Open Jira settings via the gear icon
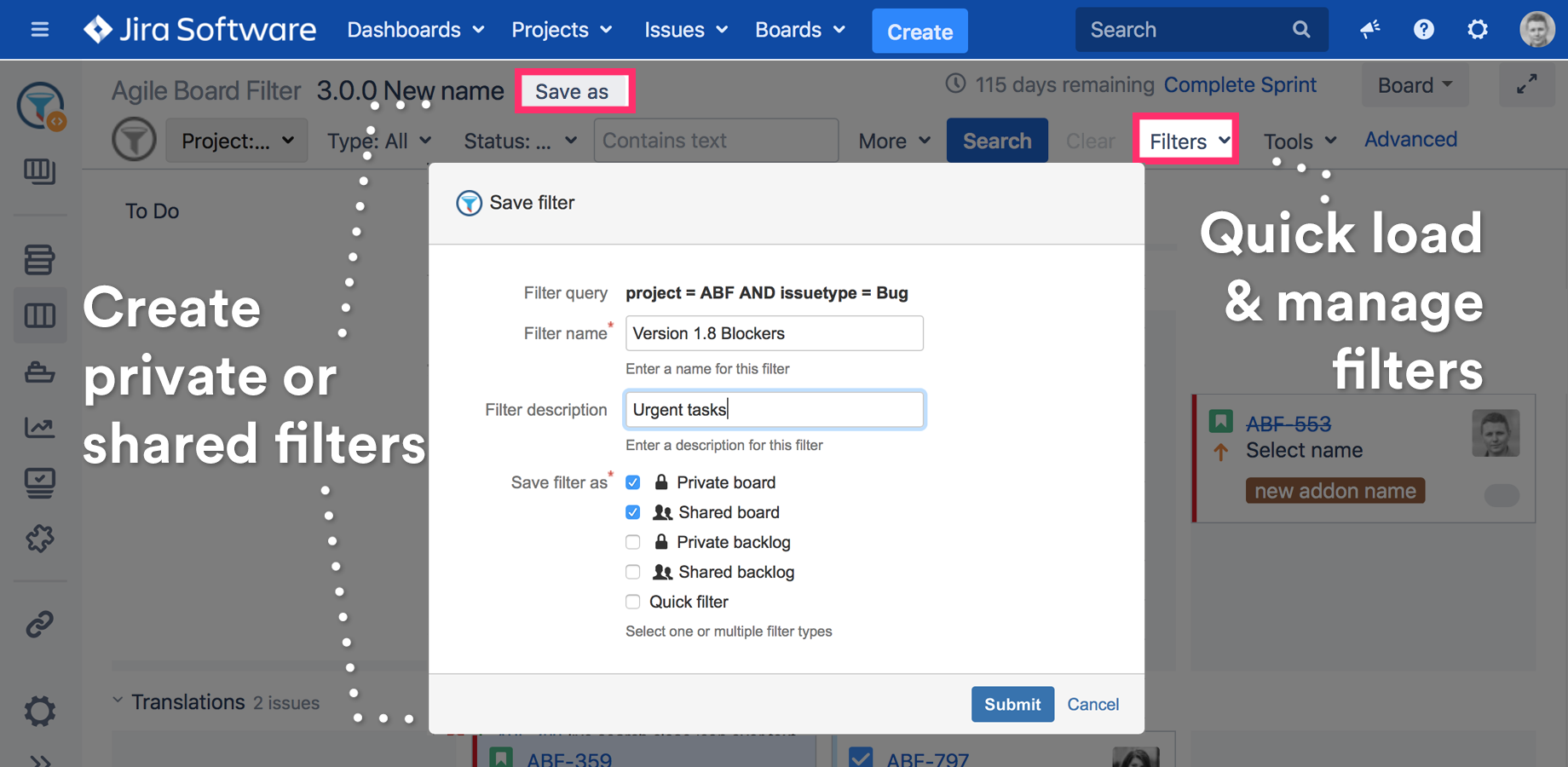Image resolution: width=1568 pixels, height=767 pixels. (x=1477, y=29)
